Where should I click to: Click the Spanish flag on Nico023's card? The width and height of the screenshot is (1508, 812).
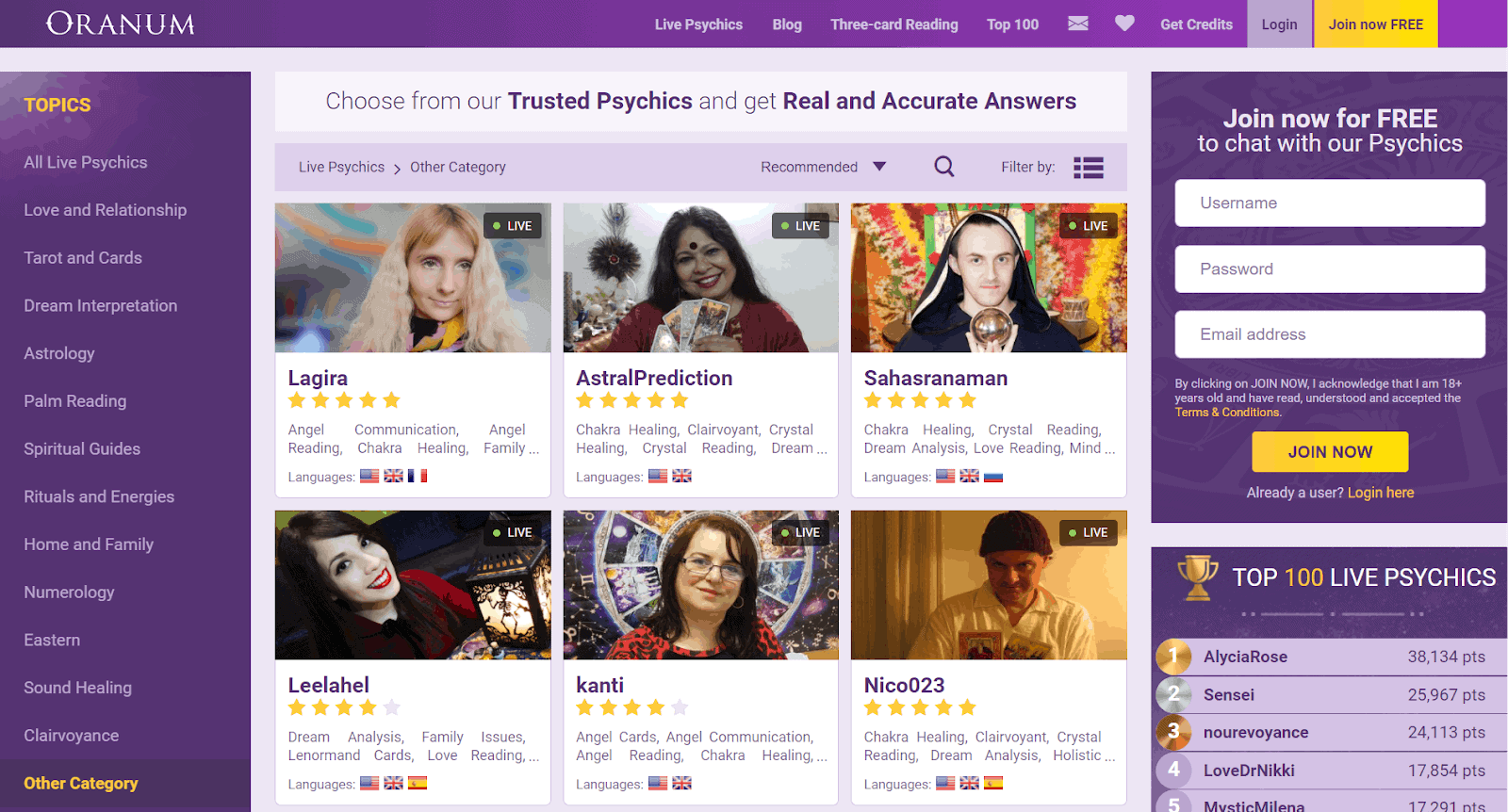993,783
